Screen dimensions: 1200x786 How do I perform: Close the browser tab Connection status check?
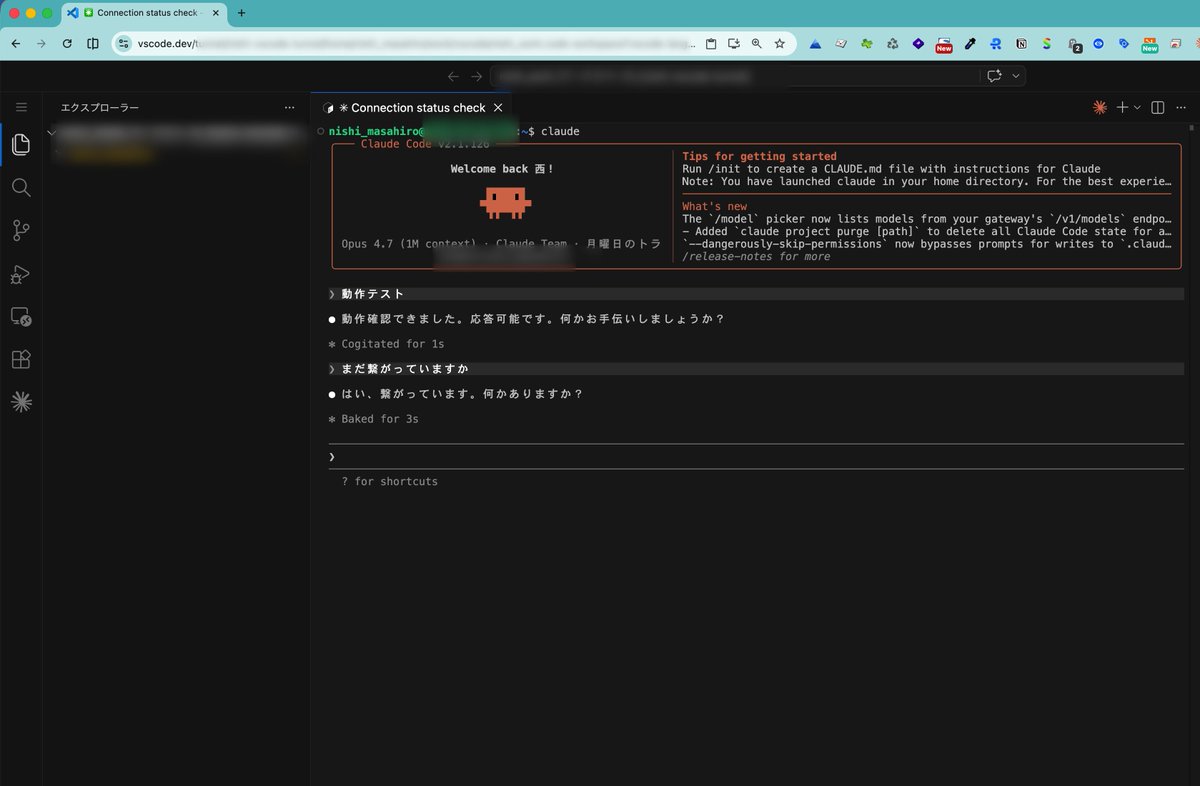(215, 13)
